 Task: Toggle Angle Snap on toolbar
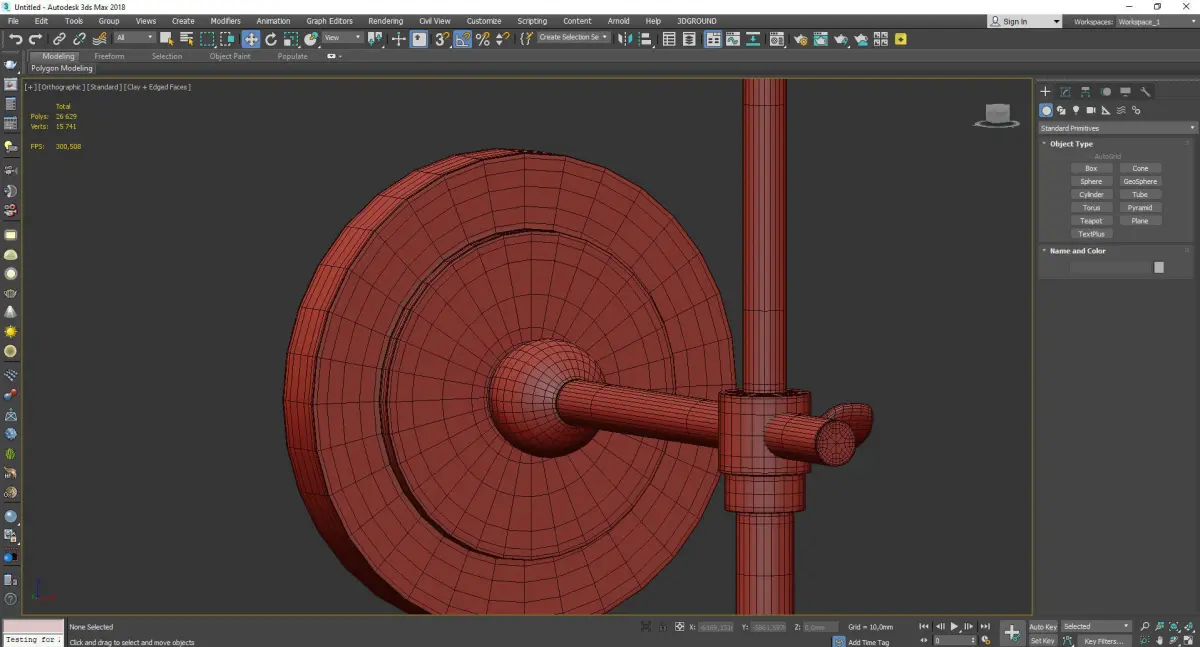click(x=462, y=39)
